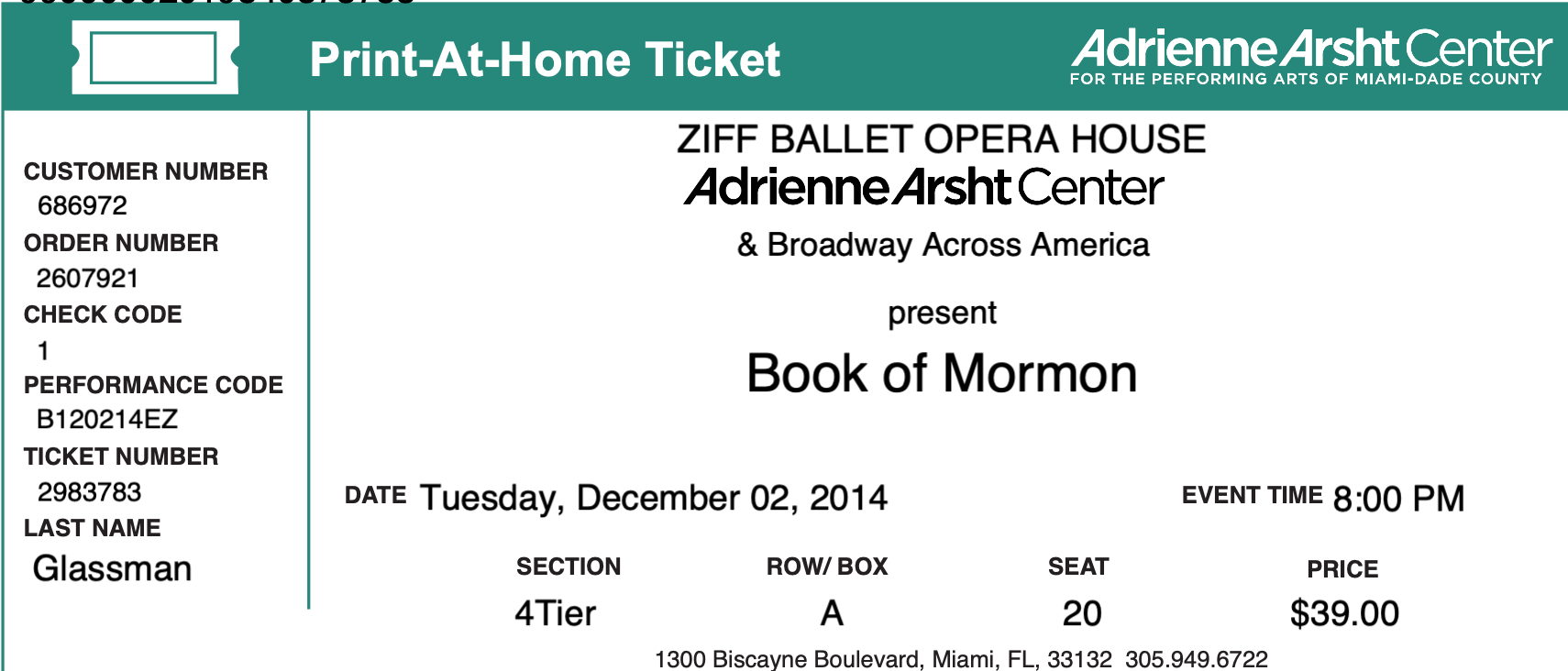Click the row/box value A

click(832, 613)
